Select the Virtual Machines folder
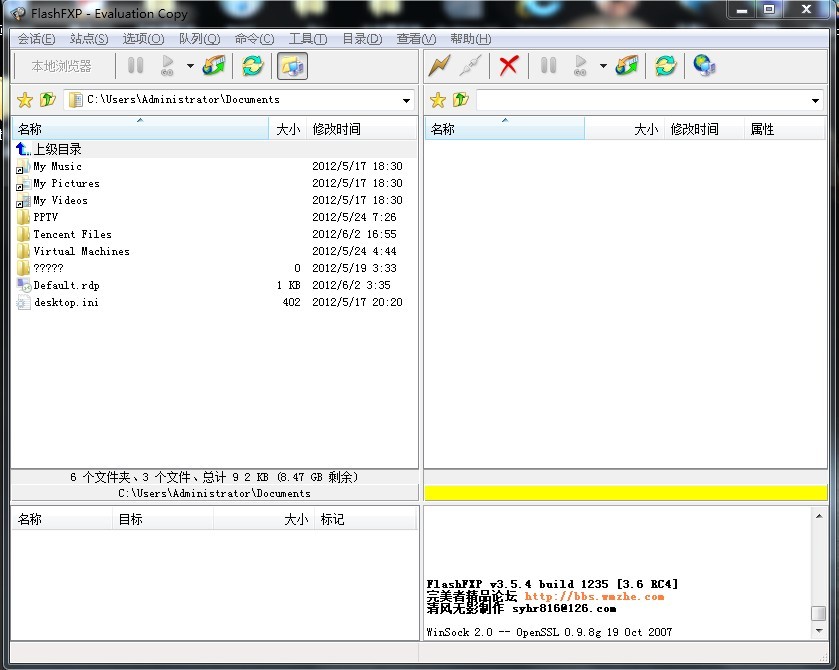Screen dimensions: 839x670 point(81,251)
